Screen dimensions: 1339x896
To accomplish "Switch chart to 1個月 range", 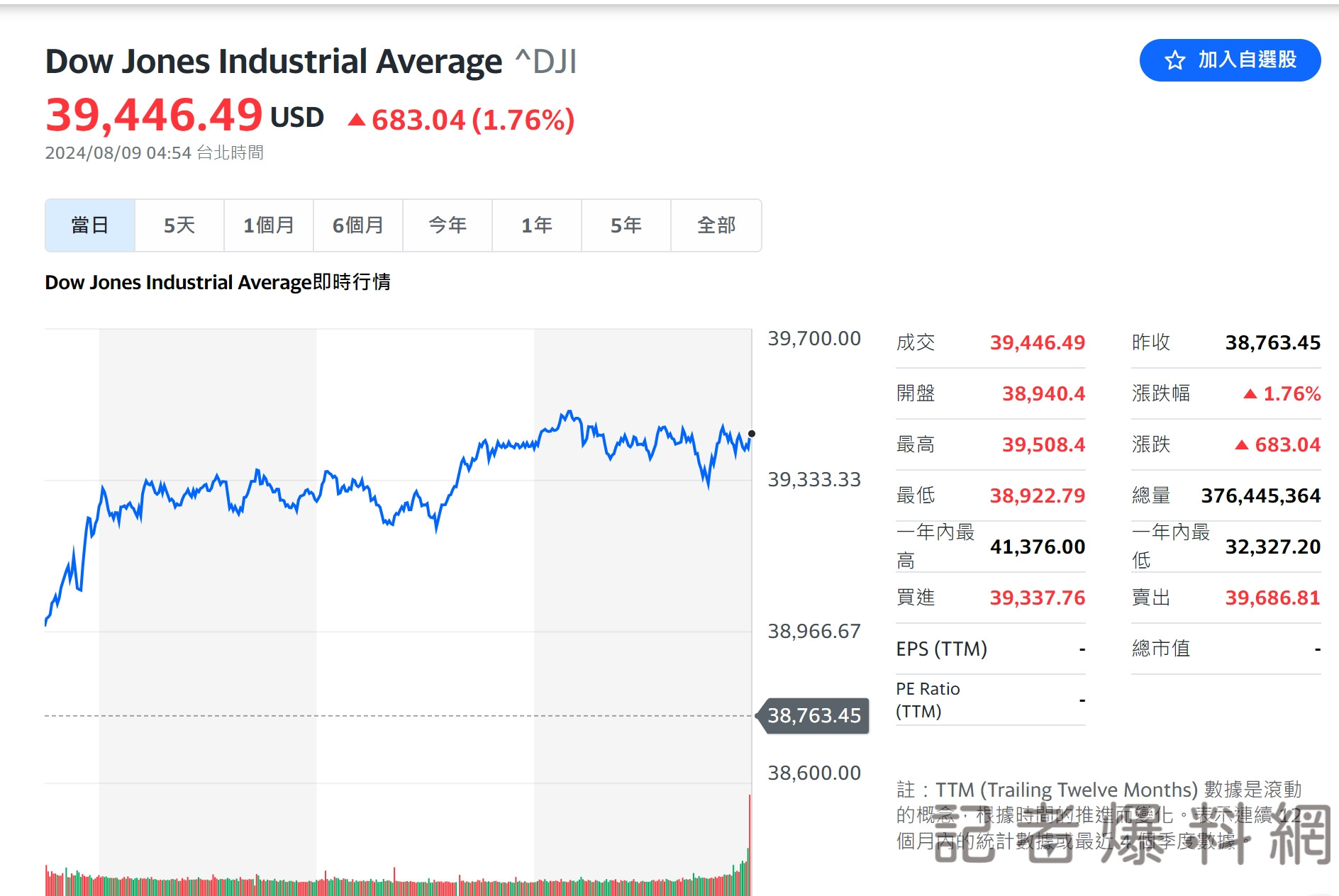I will (x=269, y=225).
